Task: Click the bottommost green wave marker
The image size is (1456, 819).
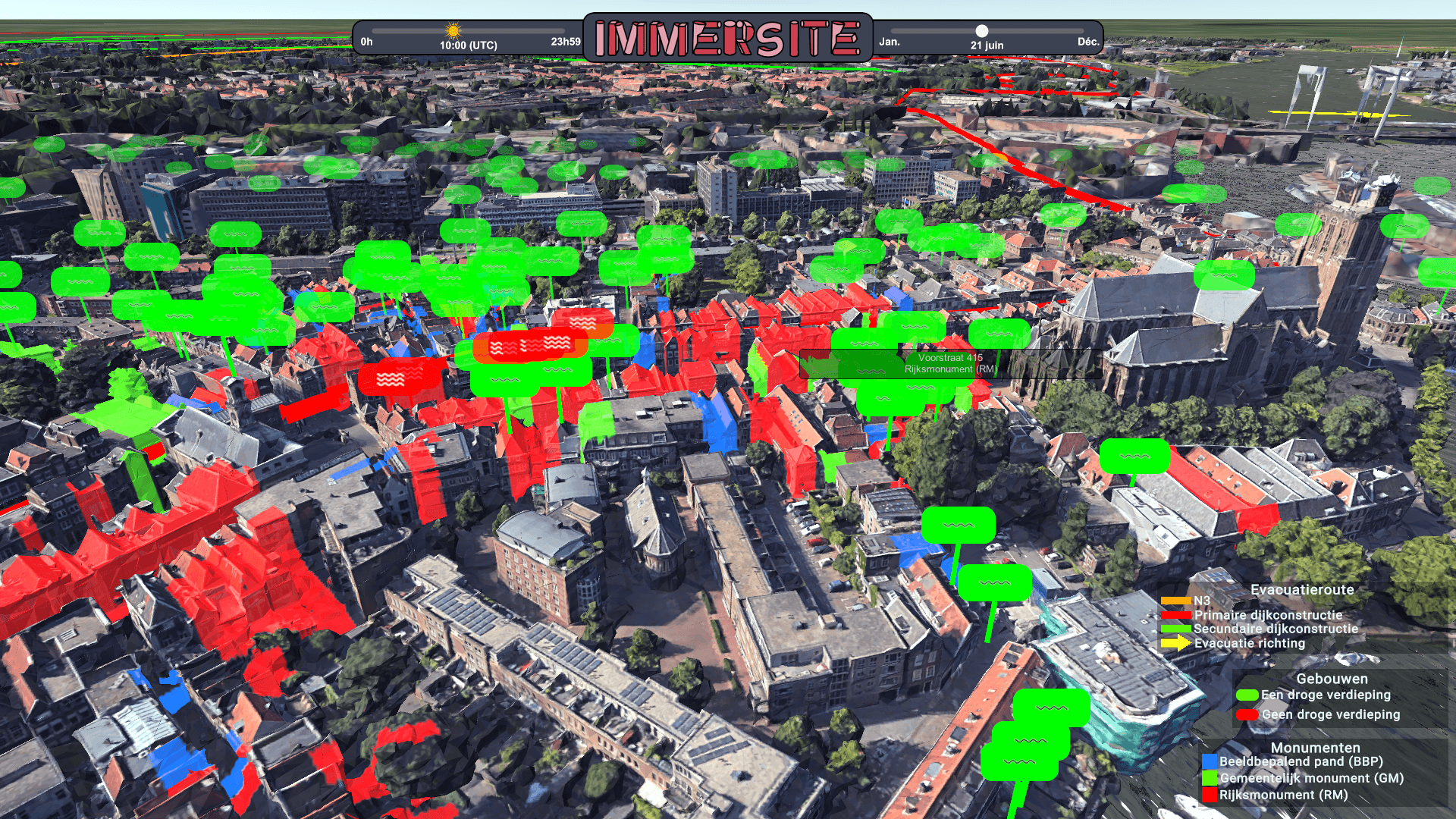Action: (x=1018, y=762)
